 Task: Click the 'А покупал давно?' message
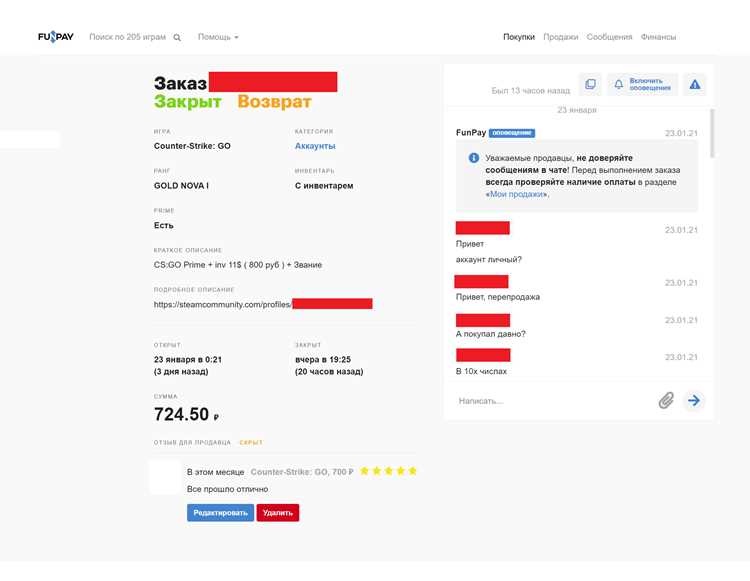[491, 334]
